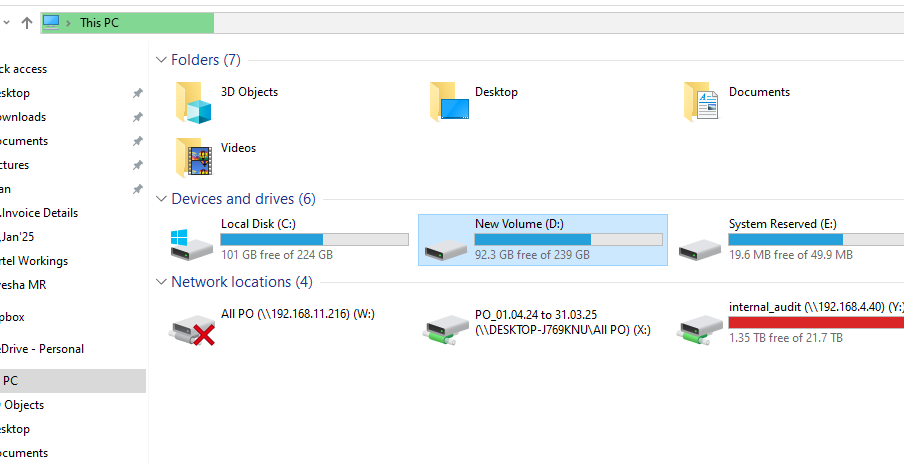Open the PO_01.04.24 to 31.03.25 (X:) network drive icon
The image size is (904, 465).
(446, 331)
